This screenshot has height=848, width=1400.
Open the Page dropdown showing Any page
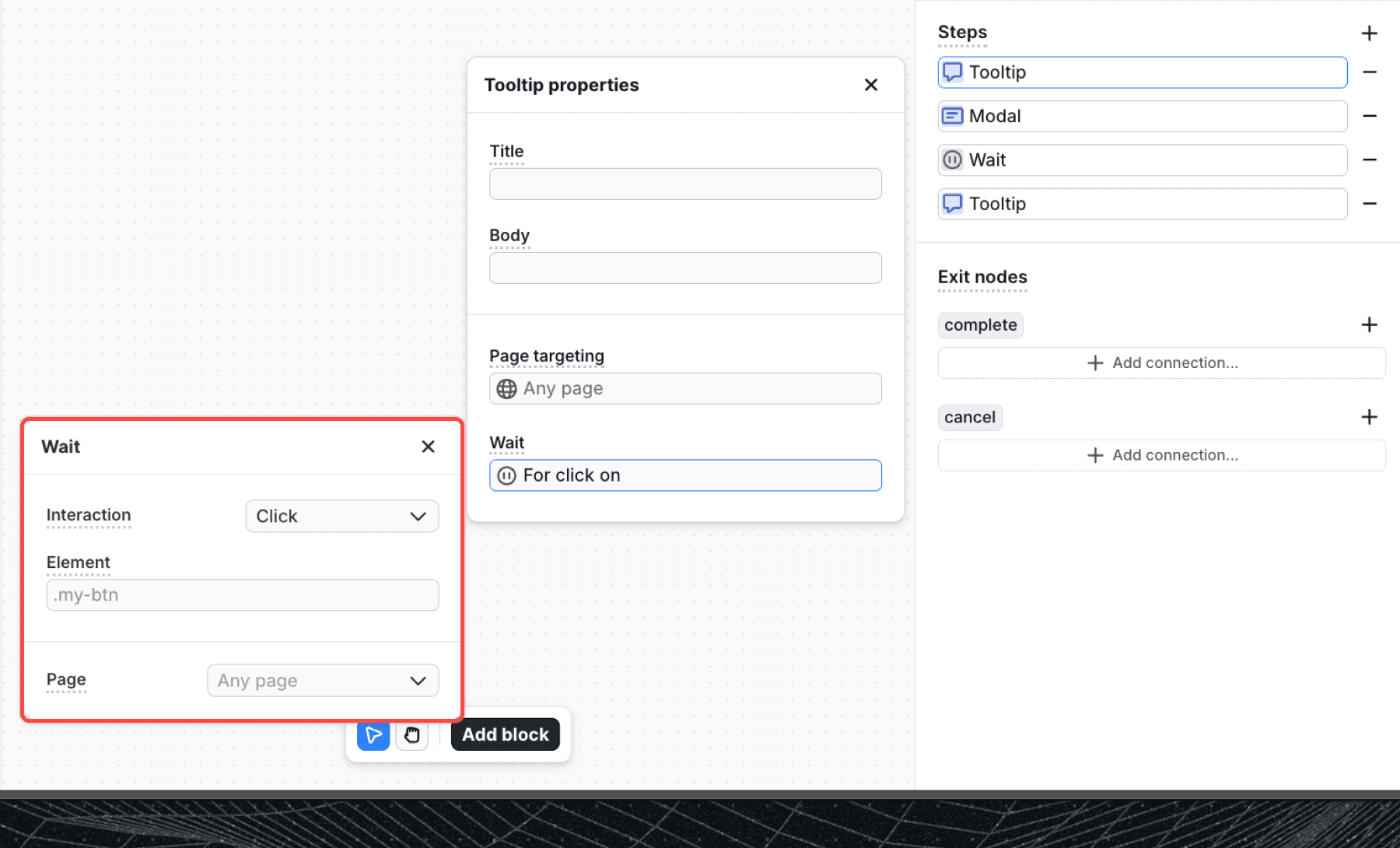pos(322,681)
